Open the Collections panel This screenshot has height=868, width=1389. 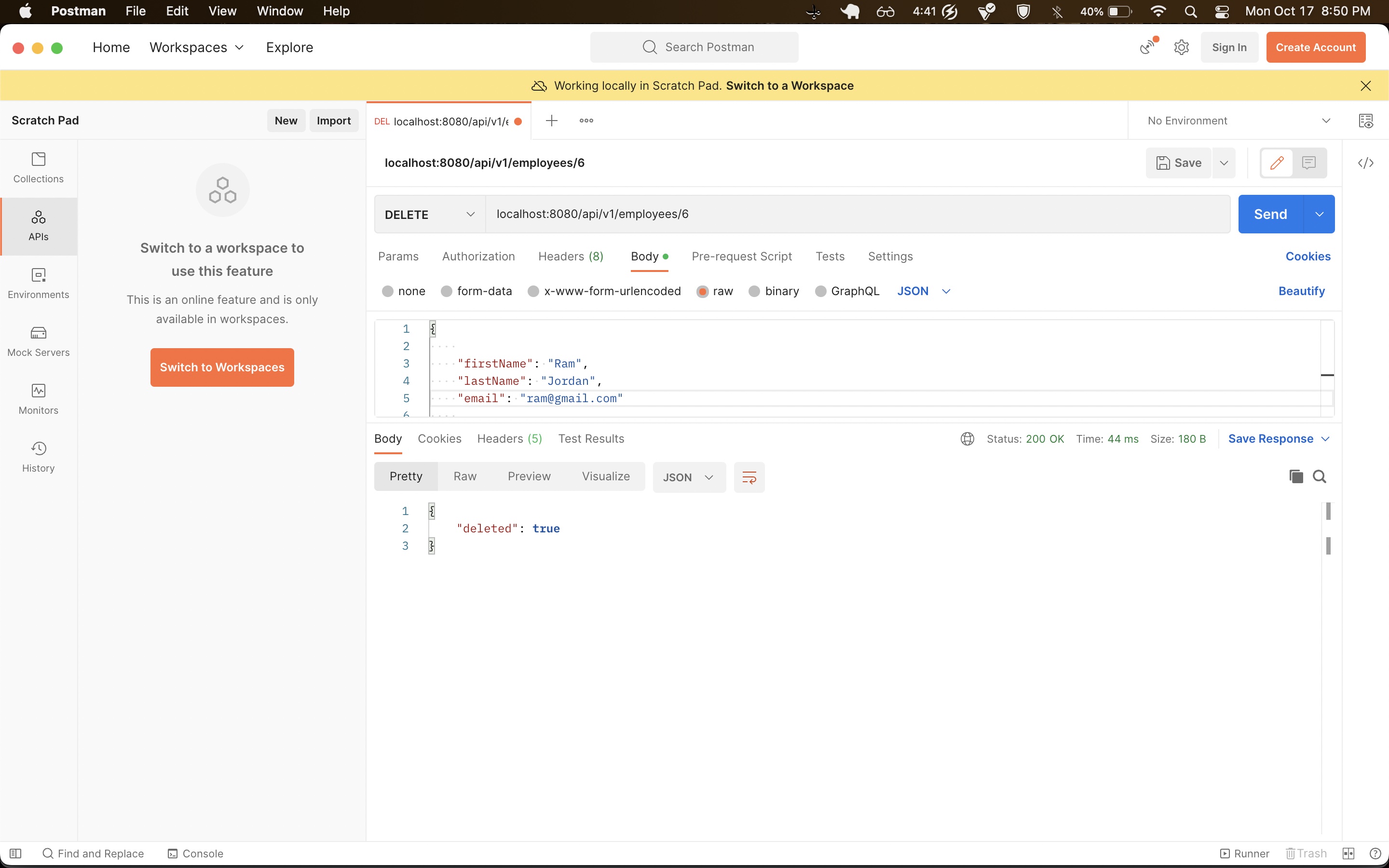click(x=38, y=168)
